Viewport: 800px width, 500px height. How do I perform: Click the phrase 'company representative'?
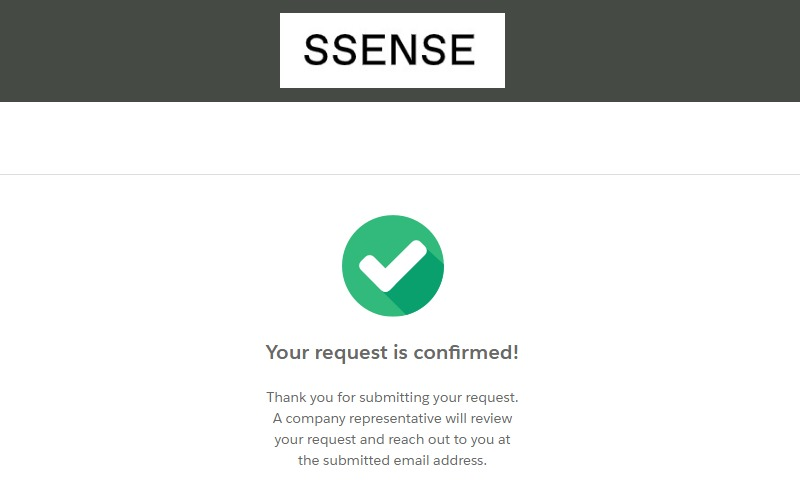click(x=363, y=419)
